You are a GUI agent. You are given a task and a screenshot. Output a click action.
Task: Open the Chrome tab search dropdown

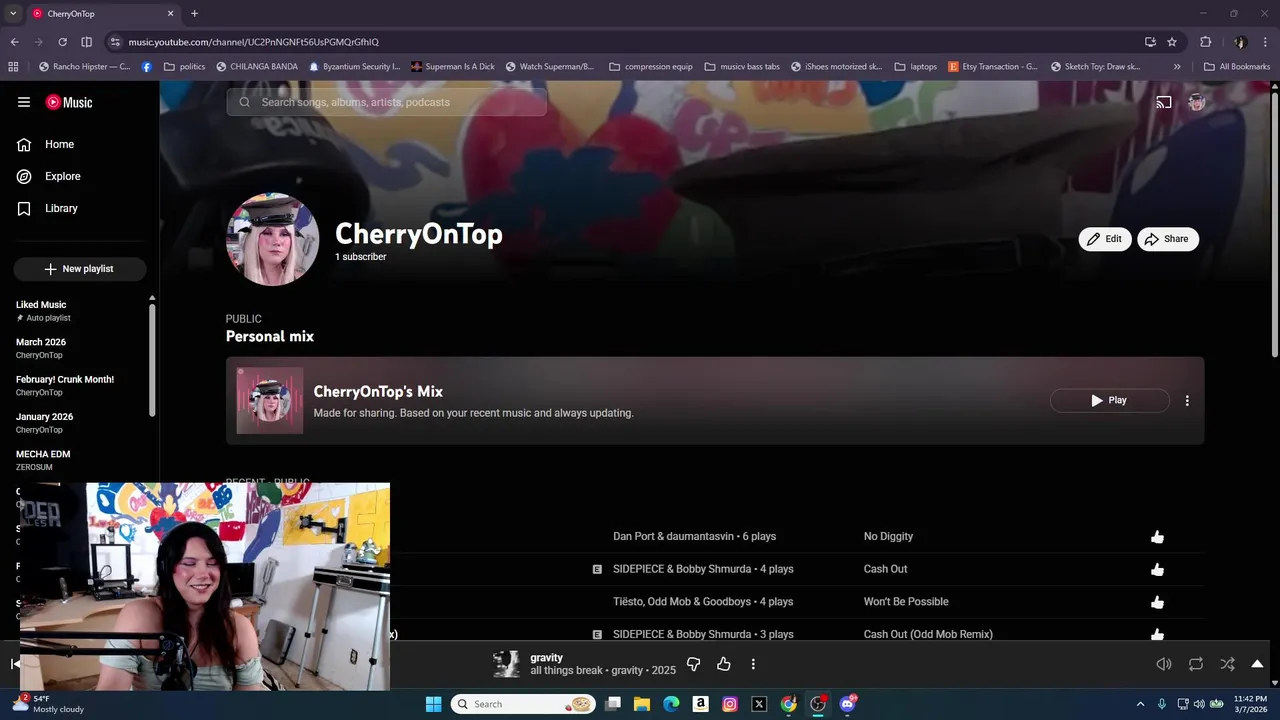tap(13, 13)
